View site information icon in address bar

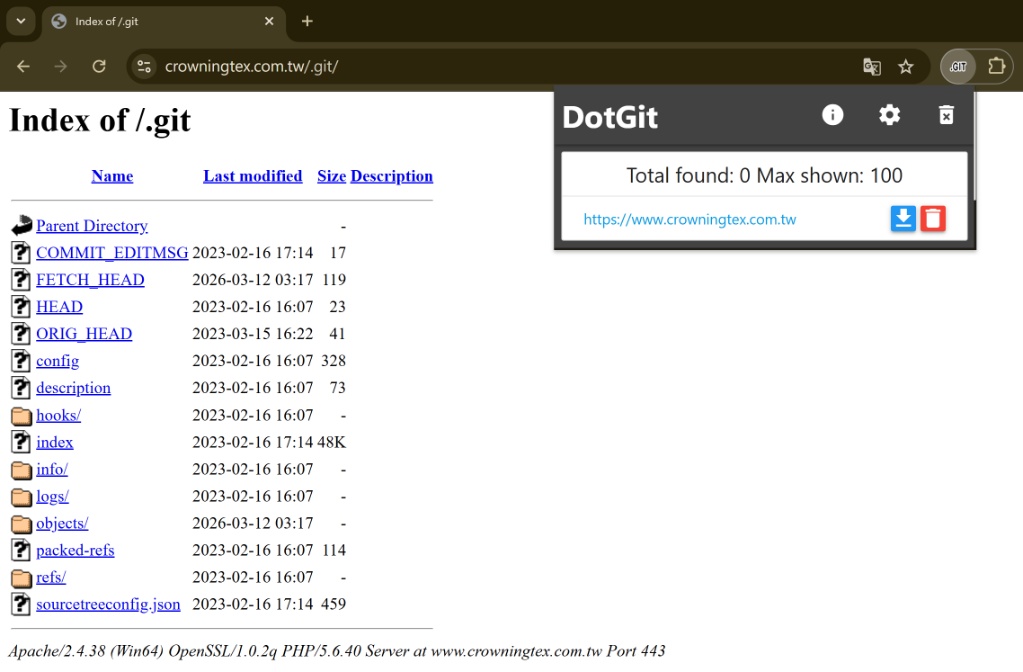(144, 67)
